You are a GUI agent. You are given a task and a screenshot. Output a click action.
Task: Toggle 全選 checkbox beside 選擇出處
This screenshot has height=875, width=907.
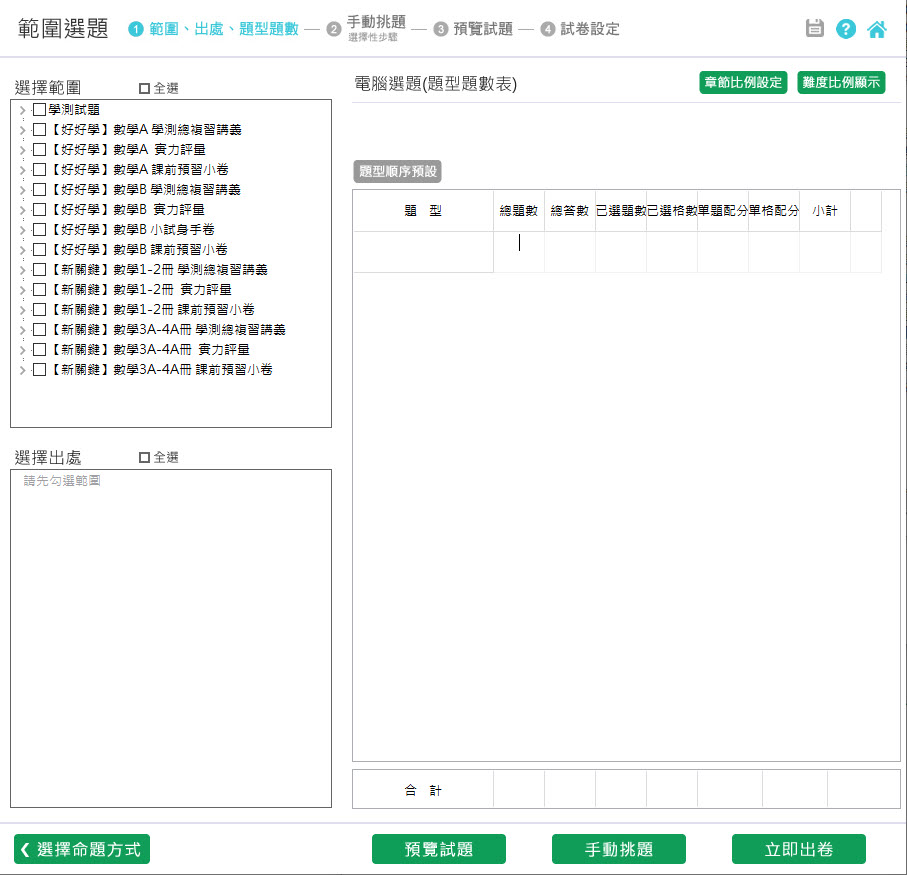(144, 457)
